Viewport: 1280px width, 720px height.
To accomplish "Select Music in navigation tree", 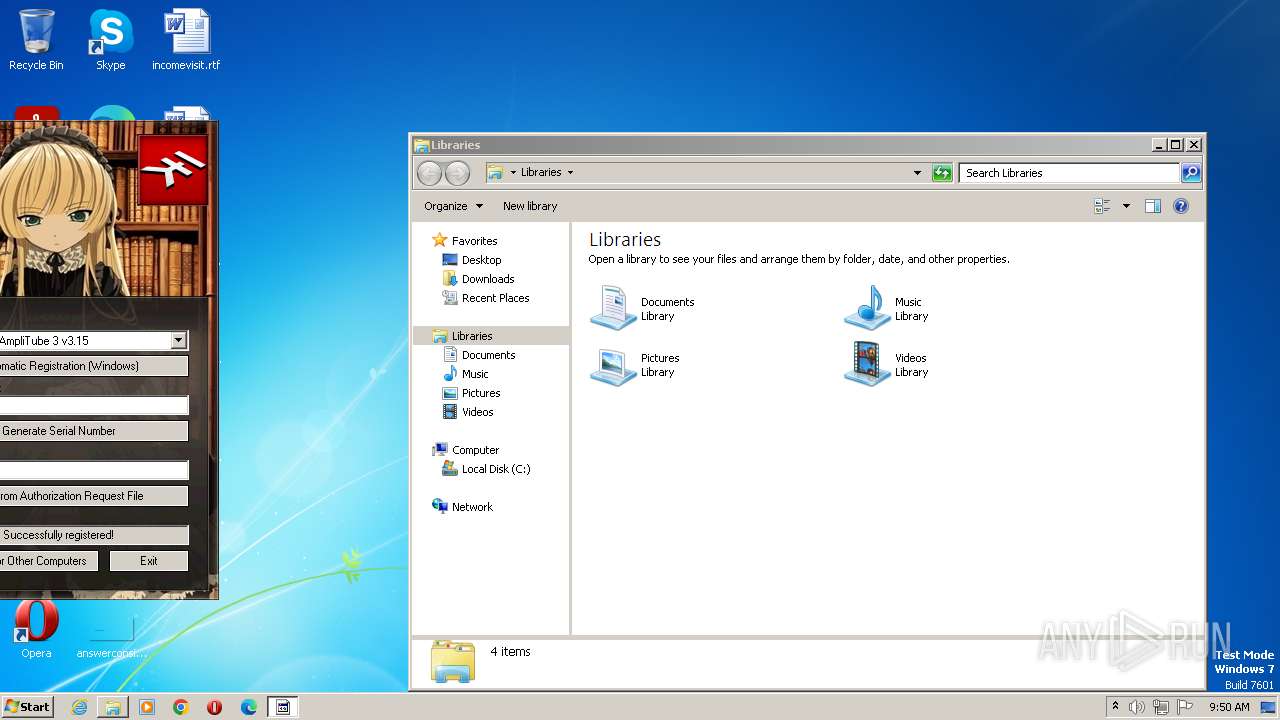I will click(x=475, y=374).
